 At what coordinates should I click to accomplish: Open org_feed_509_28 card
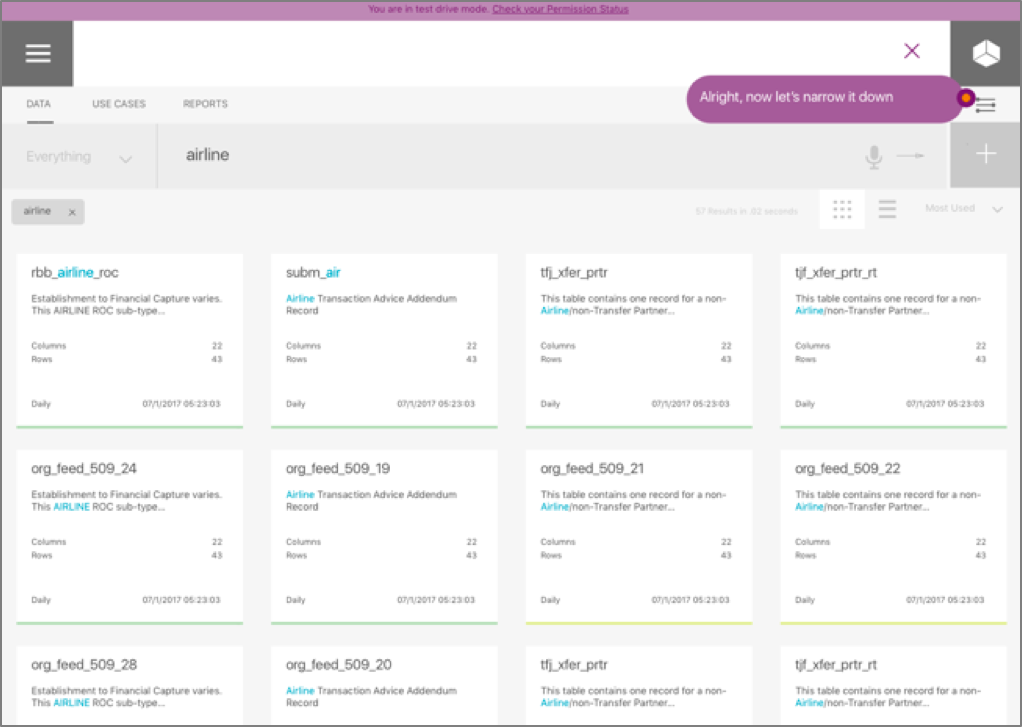tap(130, 685)
